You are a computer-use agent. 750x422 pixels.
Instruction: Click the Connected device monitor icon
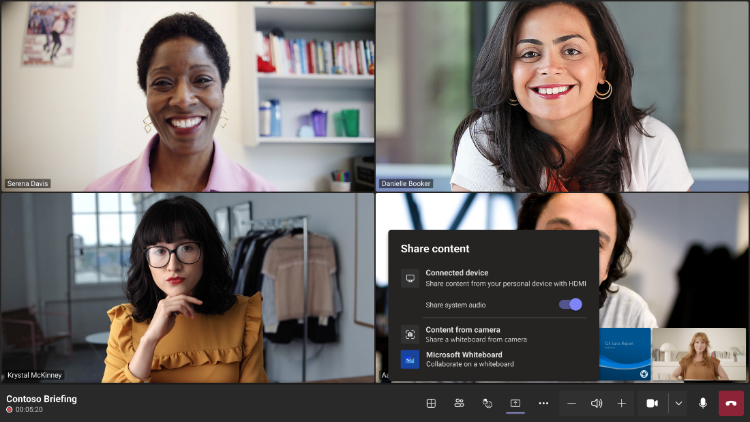click(x=410, y=278)
